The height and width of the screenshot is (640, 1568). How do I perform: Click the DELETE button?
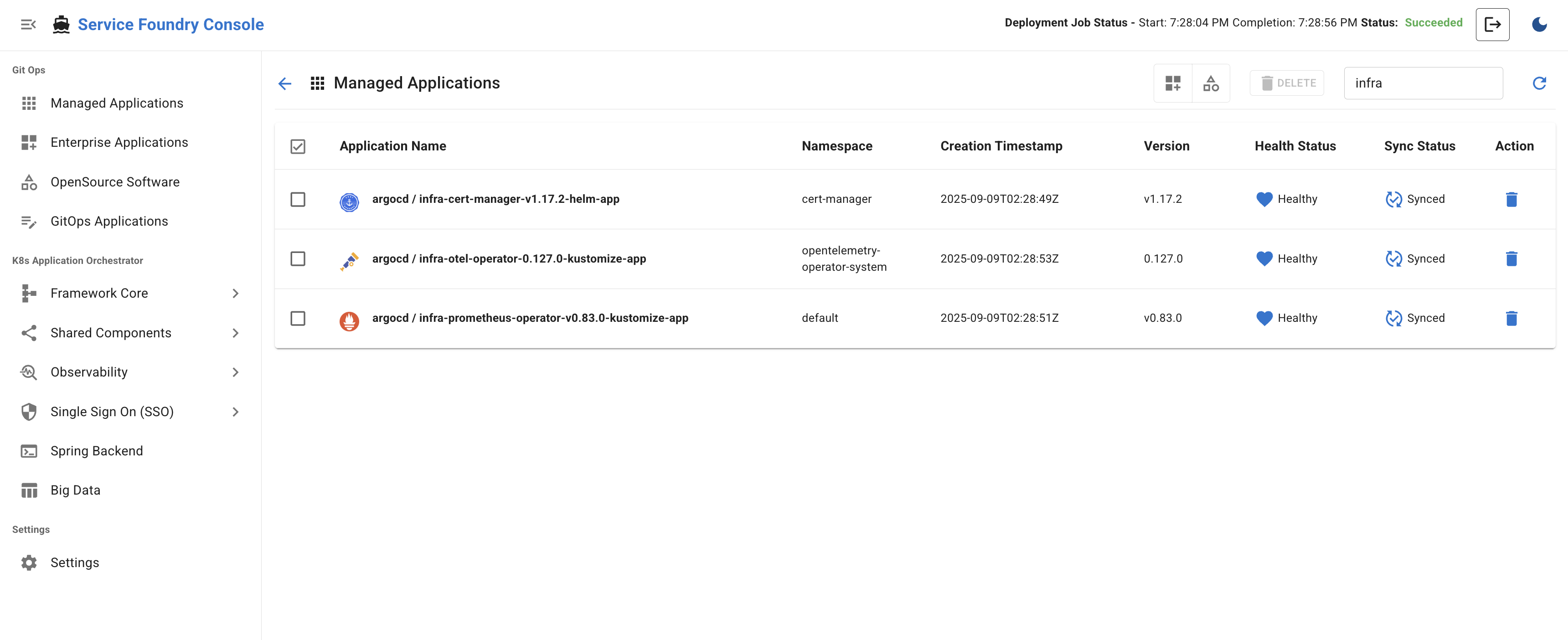[1287, 83]
